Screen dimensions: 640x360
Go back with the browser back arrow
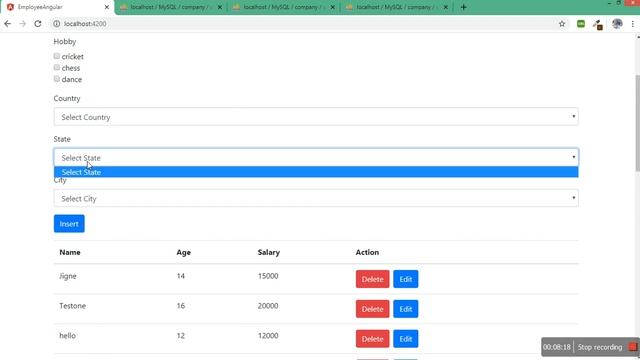[7, 24]
